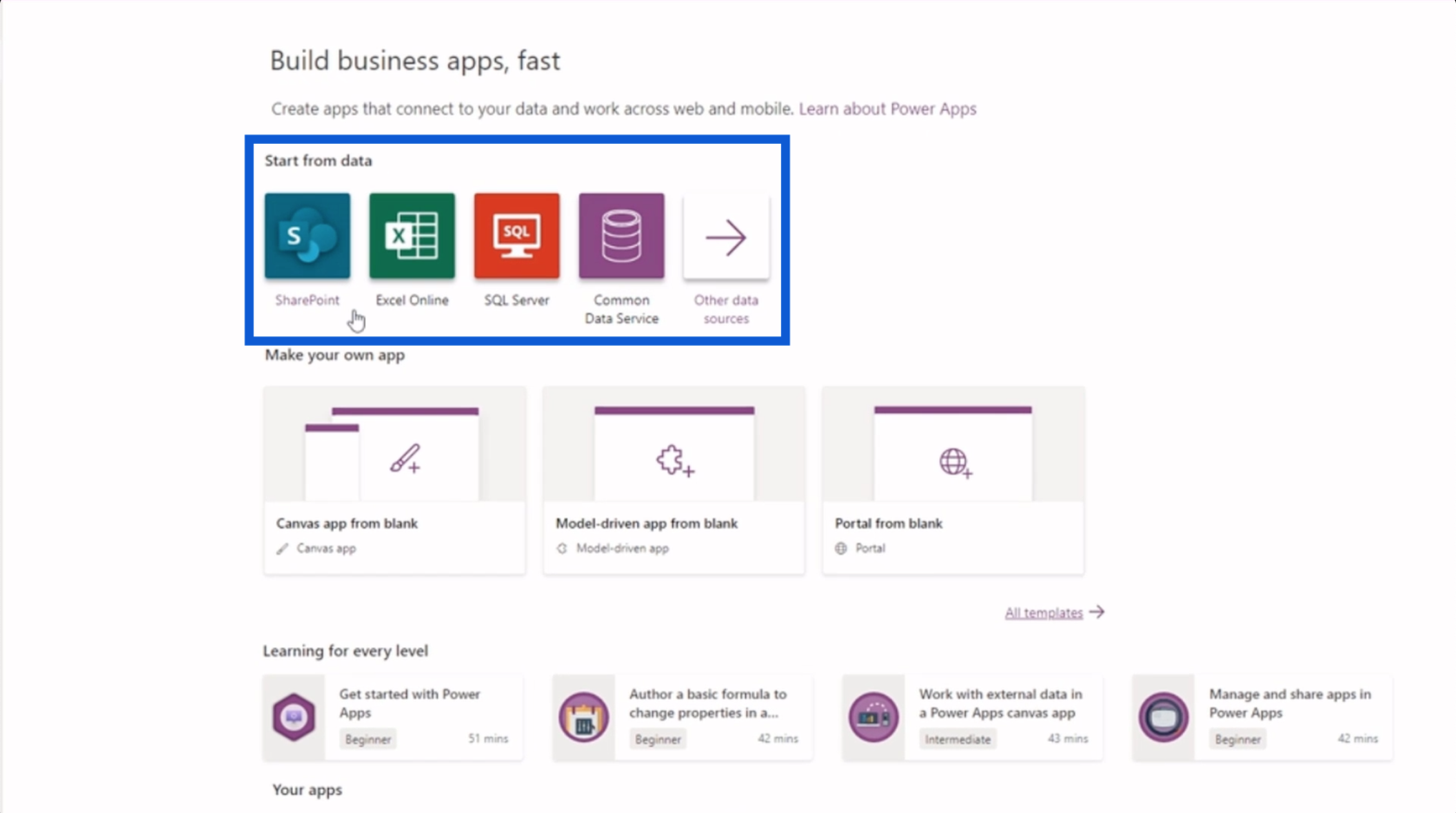Open the Other data sources arrow tile
The image size is (1456, 813).
[726, 236]
